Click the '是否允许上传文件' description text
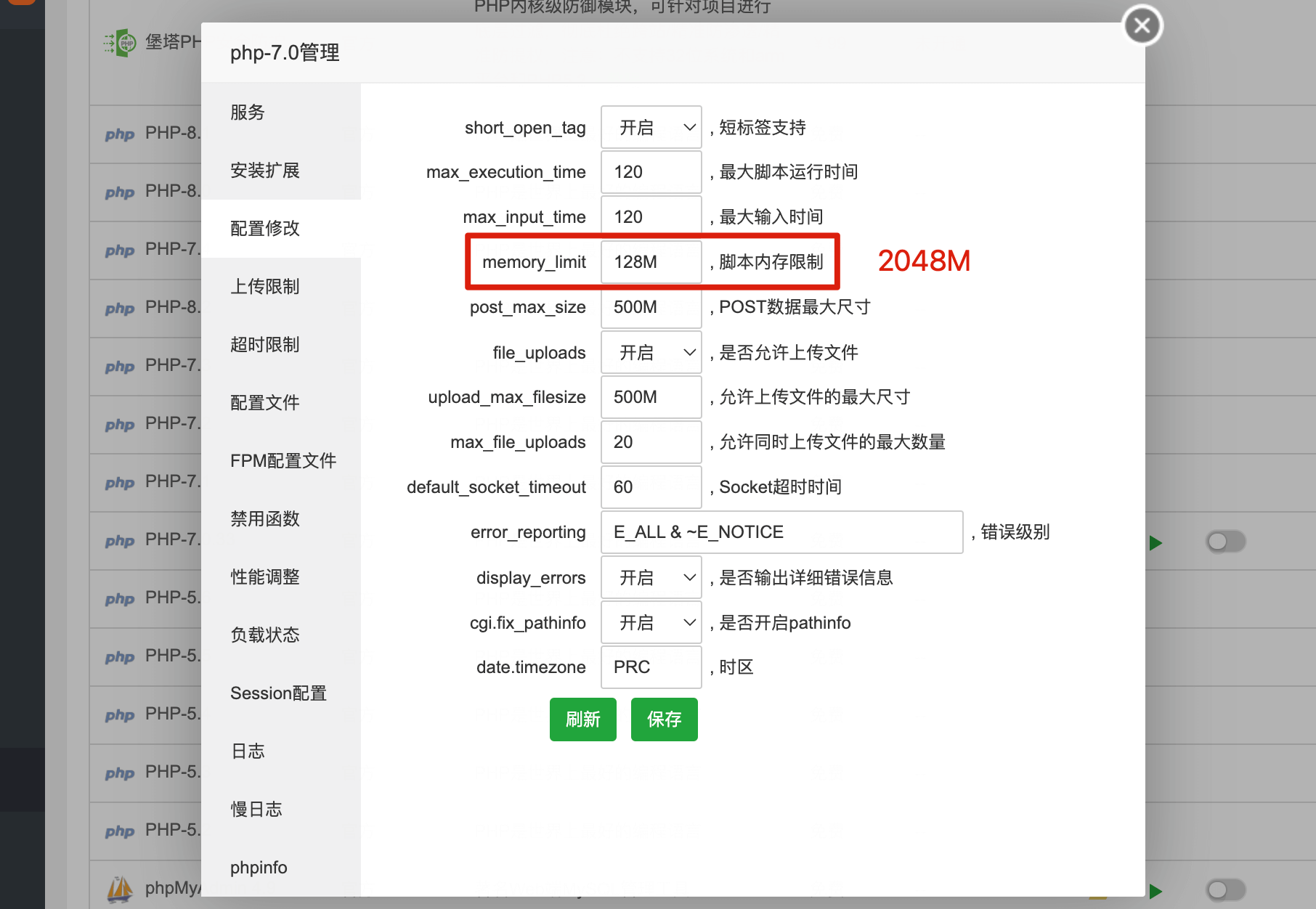Image resolution: width=1316 pixels, height=909 pixels. 789,353
